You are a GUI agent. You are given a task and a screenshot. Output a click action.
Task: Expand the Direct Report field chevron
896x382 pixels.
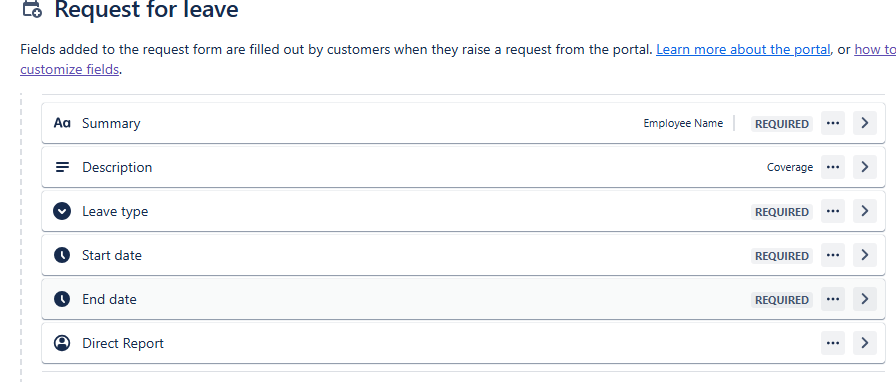coord(865,343)
